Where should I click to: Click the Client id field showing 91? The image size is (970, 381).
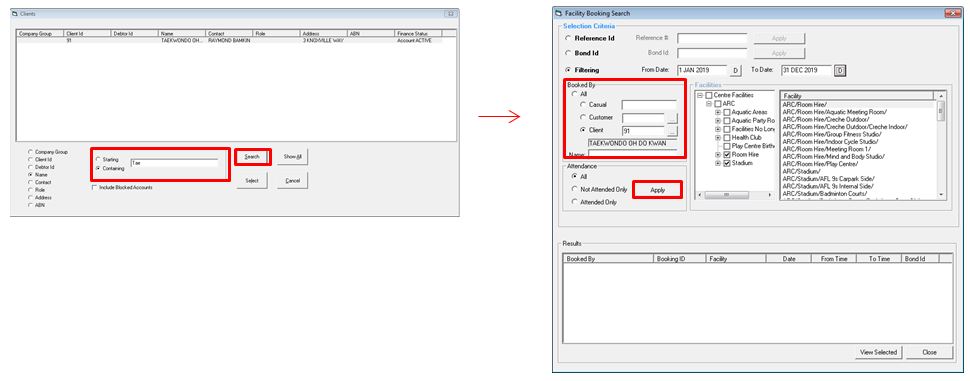(643, 131)
